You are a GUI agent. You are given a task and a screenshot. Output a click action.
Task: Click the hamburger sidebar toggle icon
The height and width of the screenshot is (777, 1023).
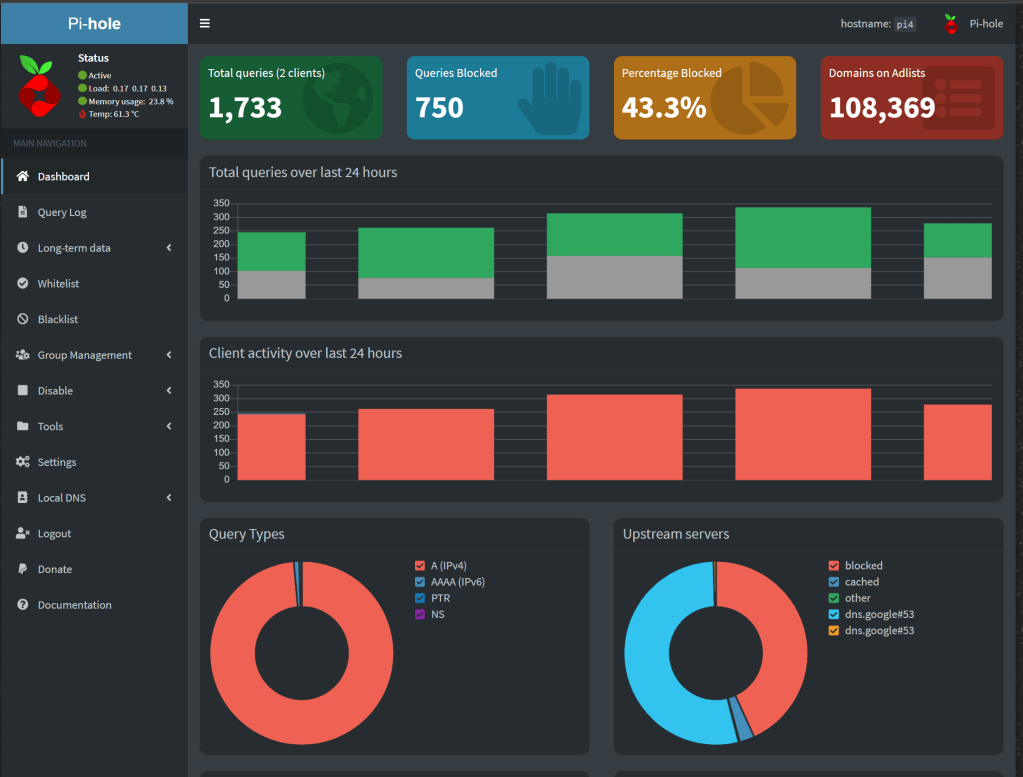(205, 23)
